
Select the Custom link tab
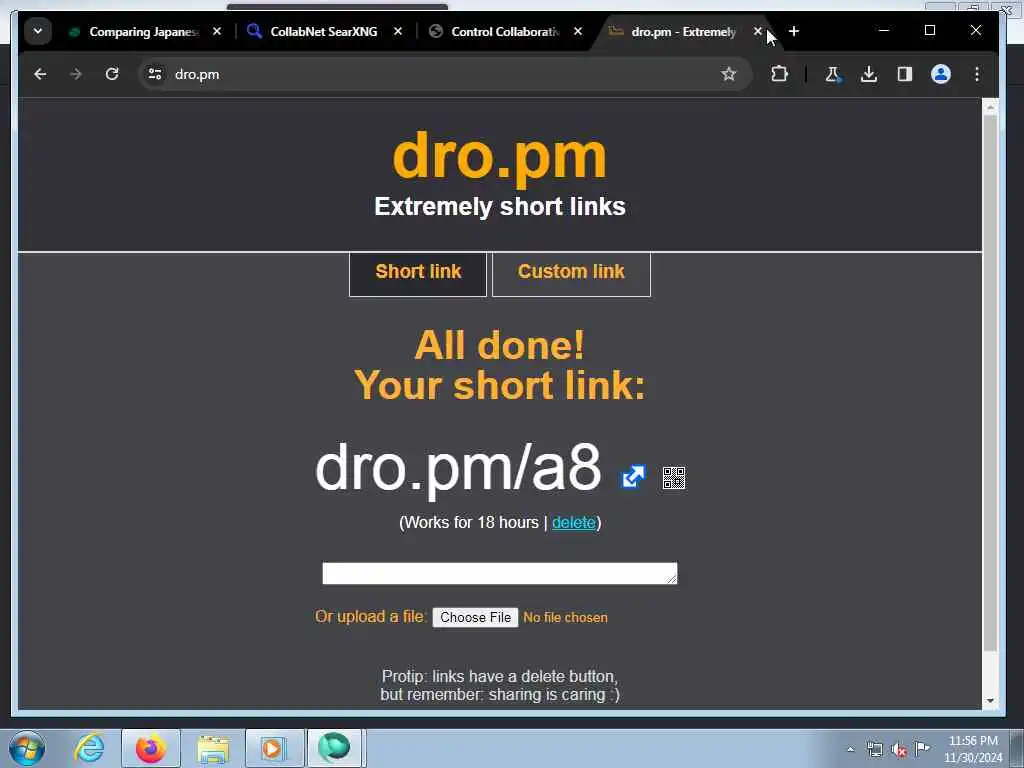click(571, 274)
